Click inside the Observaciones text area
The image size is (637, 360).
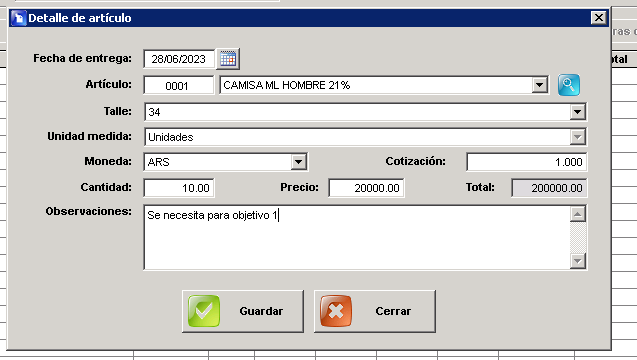[357, 238]
